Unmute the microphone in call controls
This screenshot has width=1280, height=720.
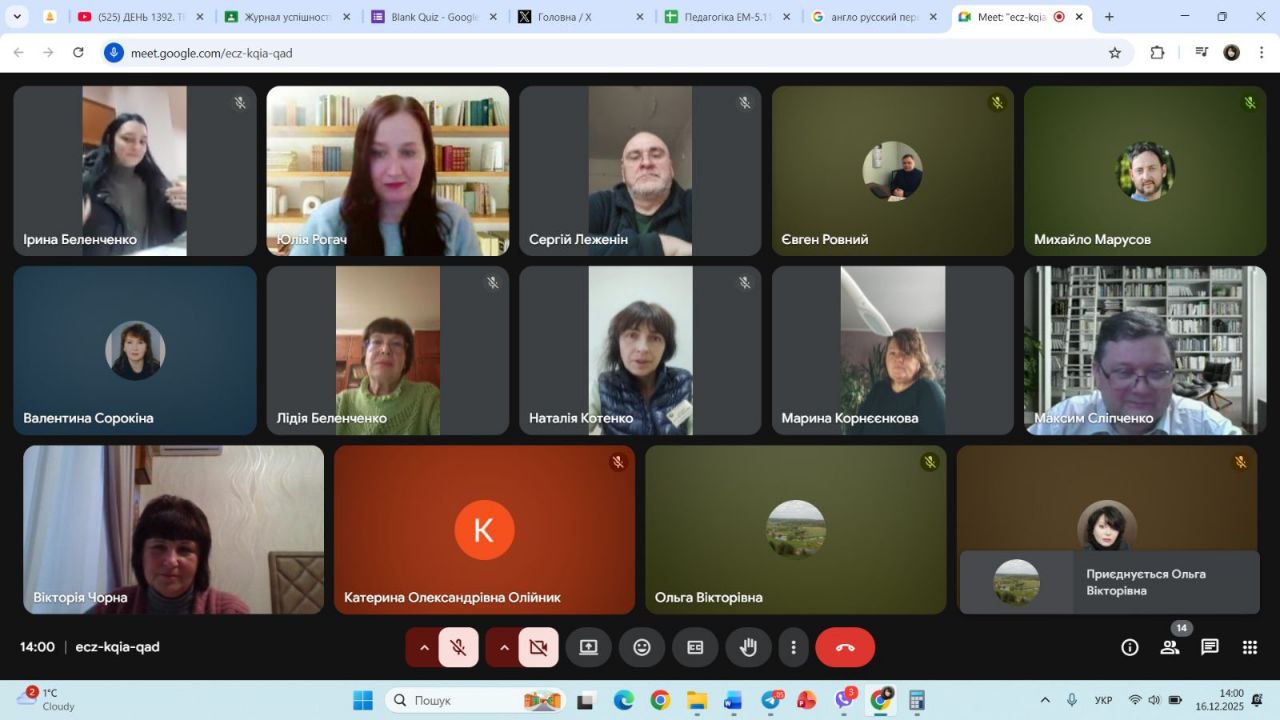(459, 647)
